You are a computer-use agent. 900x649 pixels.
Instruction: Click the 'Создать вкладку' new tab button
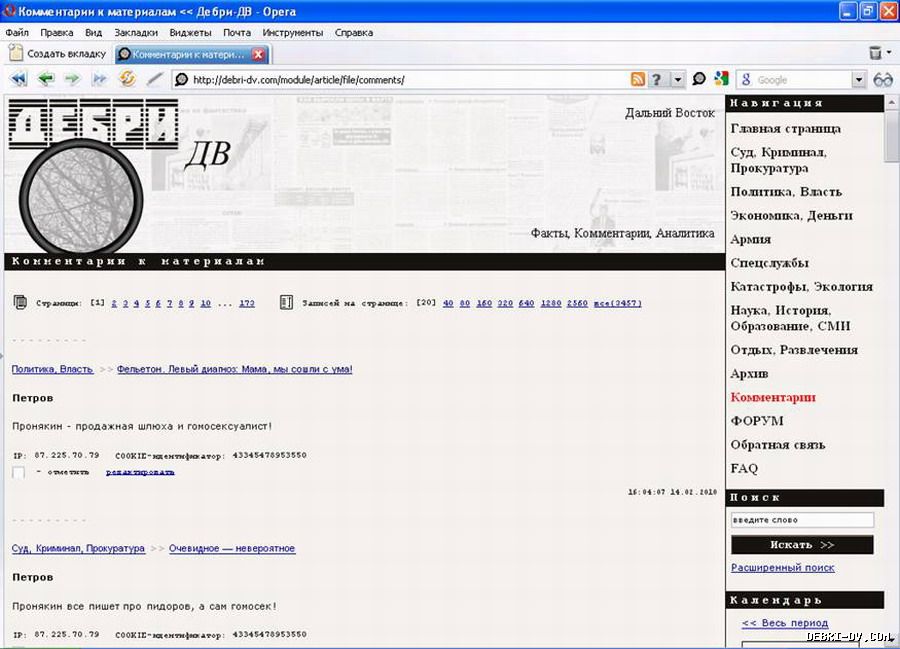[57, 54]
